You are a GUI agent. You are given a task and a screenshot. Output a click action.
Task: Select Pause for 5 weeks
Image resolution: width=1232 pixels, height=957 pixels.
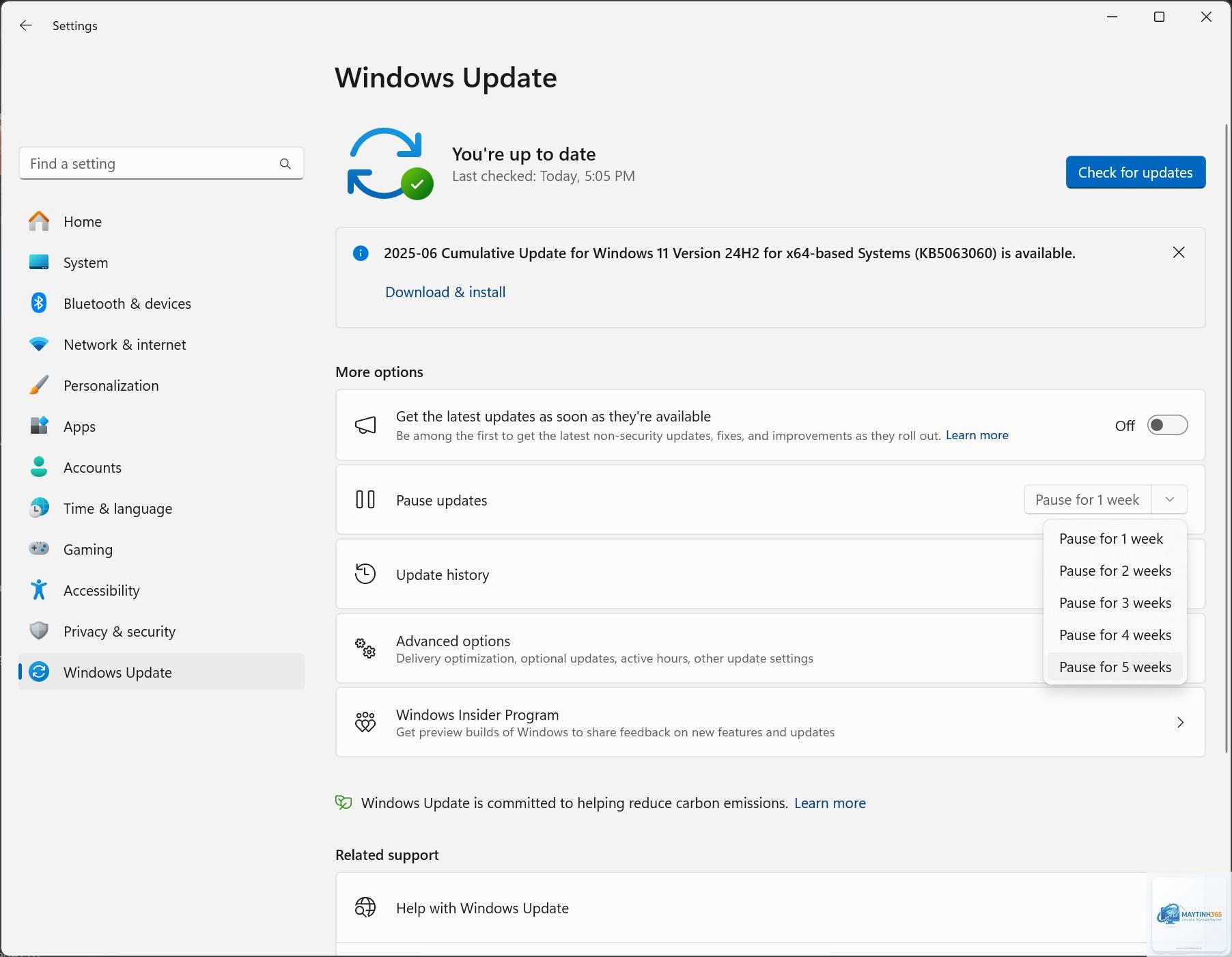coord(1115,667)
